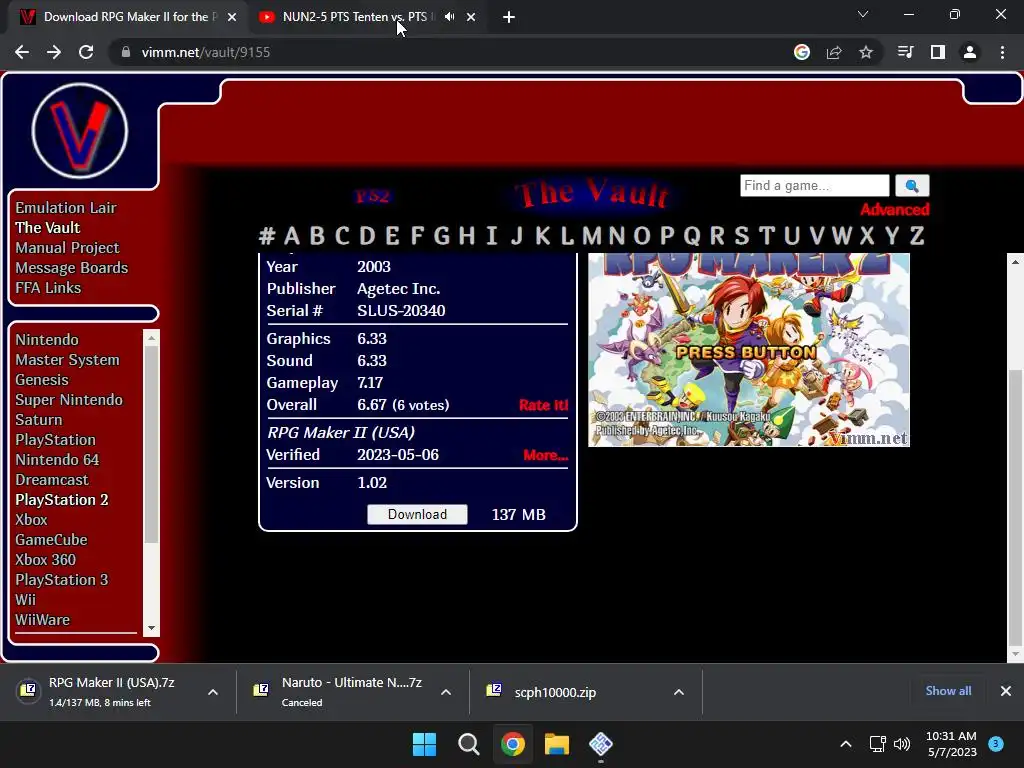
Task: Click the Find a game search field
Action: point(814,185)
